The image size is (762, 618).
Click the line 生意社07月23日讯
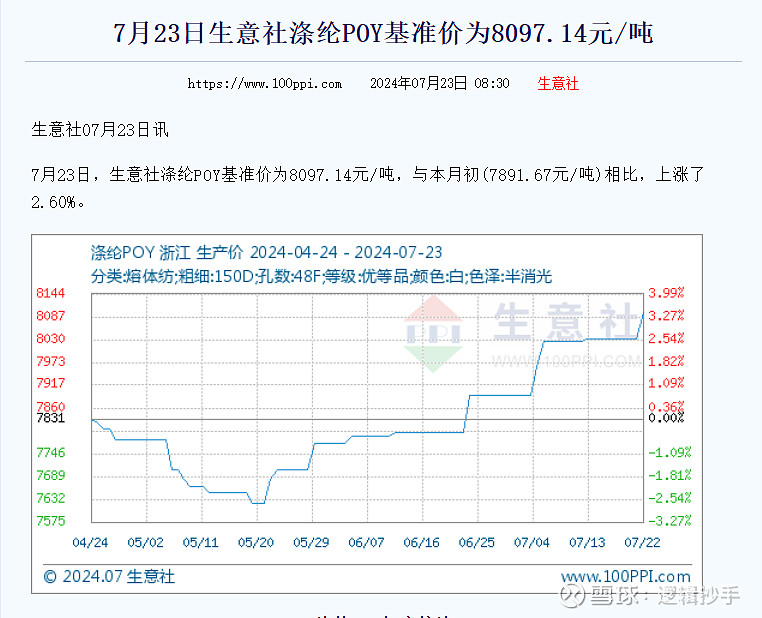(x=100, y=129)
